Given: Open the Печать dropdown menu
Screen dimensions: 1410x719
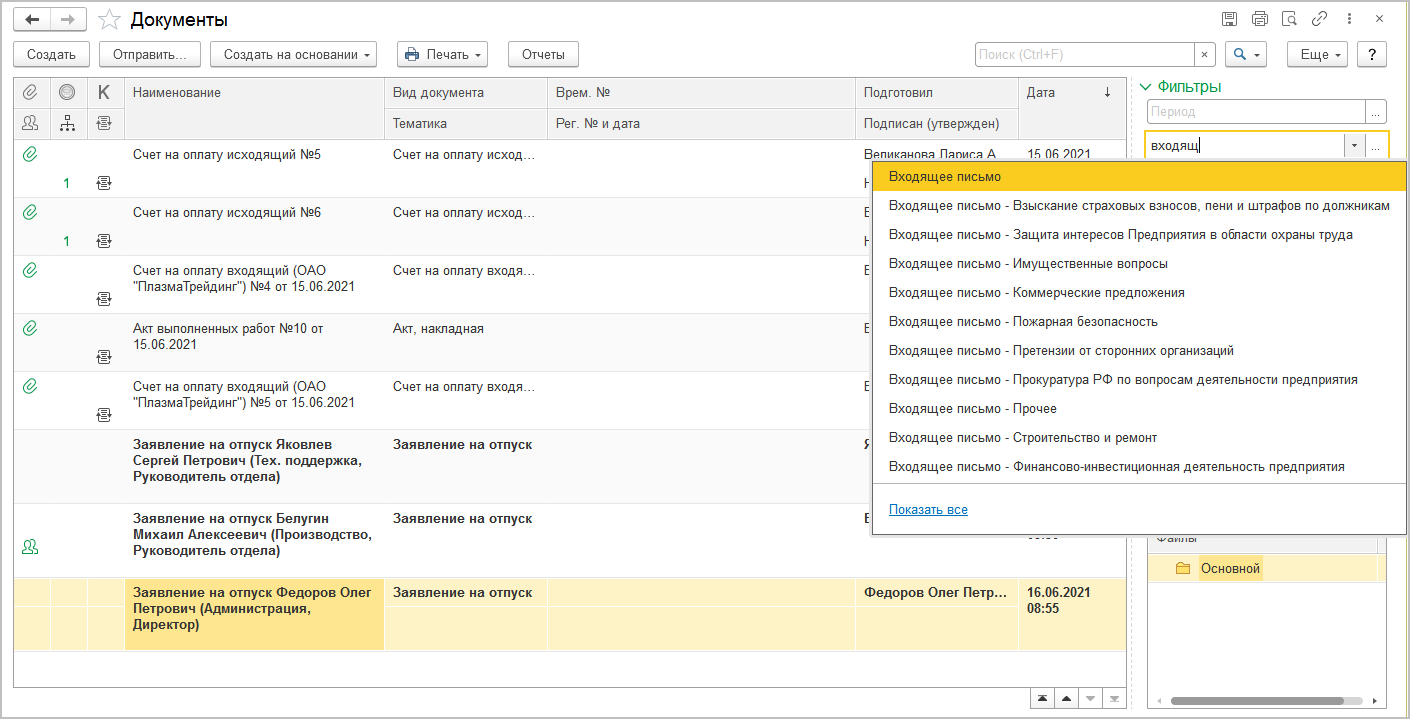Looking at the screenshot, I should click(442, 54).
